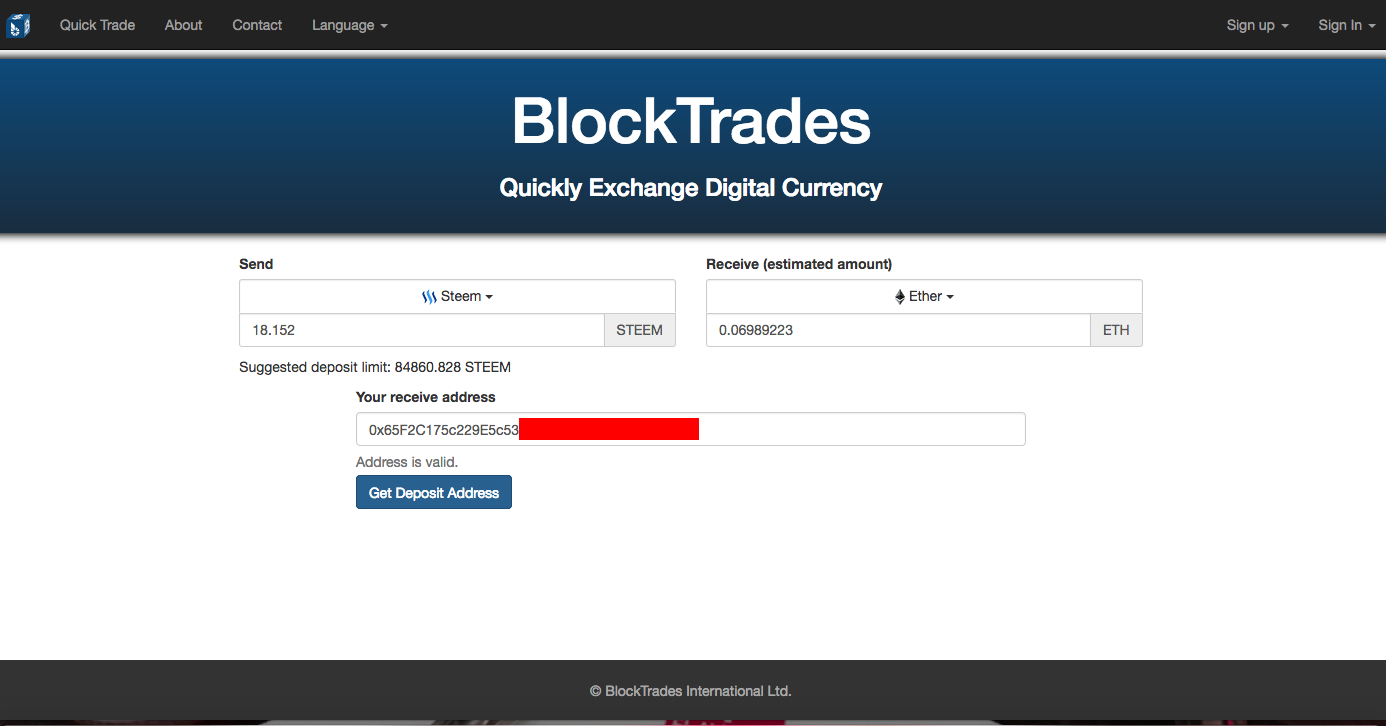Edit the send amount field 18.152

pos(422,330)
